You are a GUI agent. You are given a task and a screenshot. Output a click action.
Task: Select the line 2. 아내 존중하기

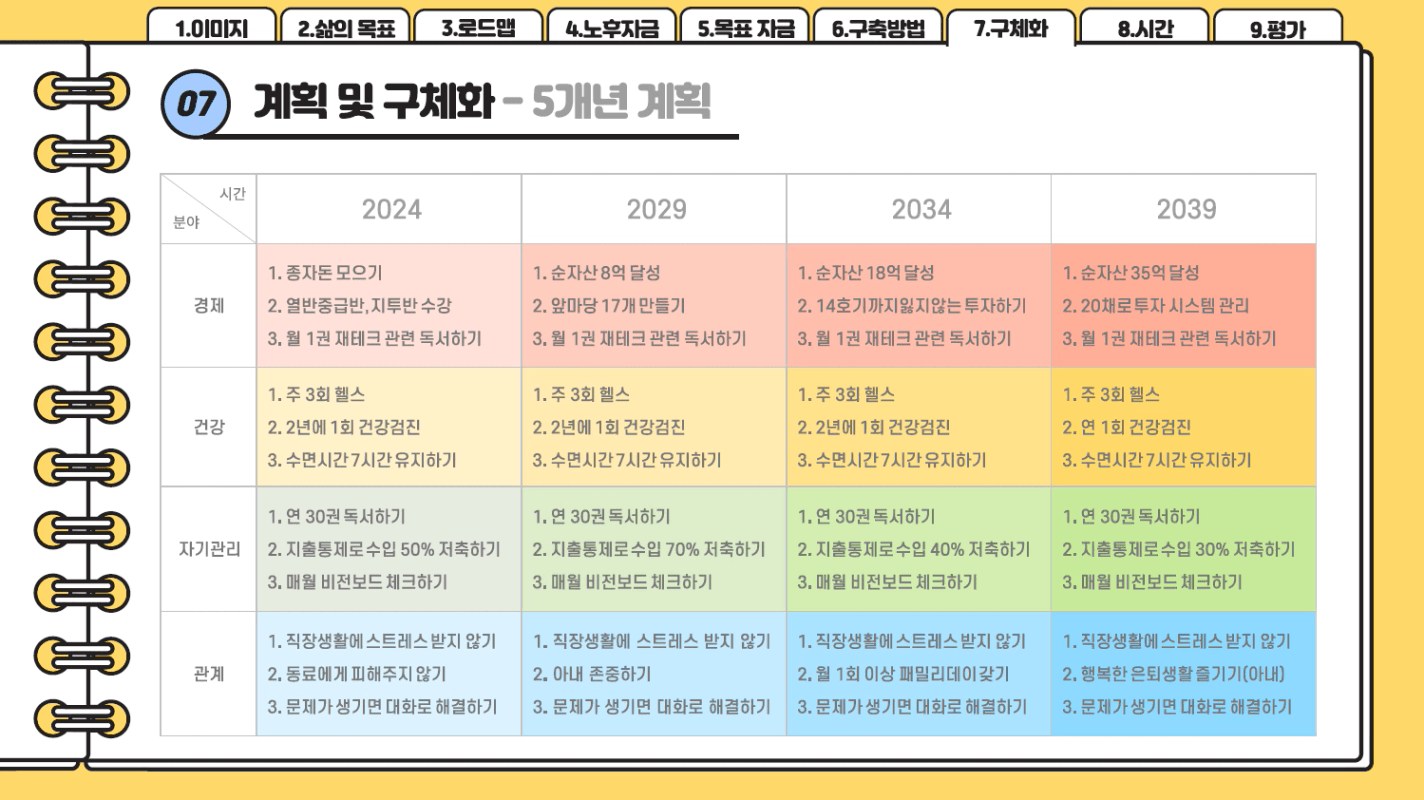592,674
